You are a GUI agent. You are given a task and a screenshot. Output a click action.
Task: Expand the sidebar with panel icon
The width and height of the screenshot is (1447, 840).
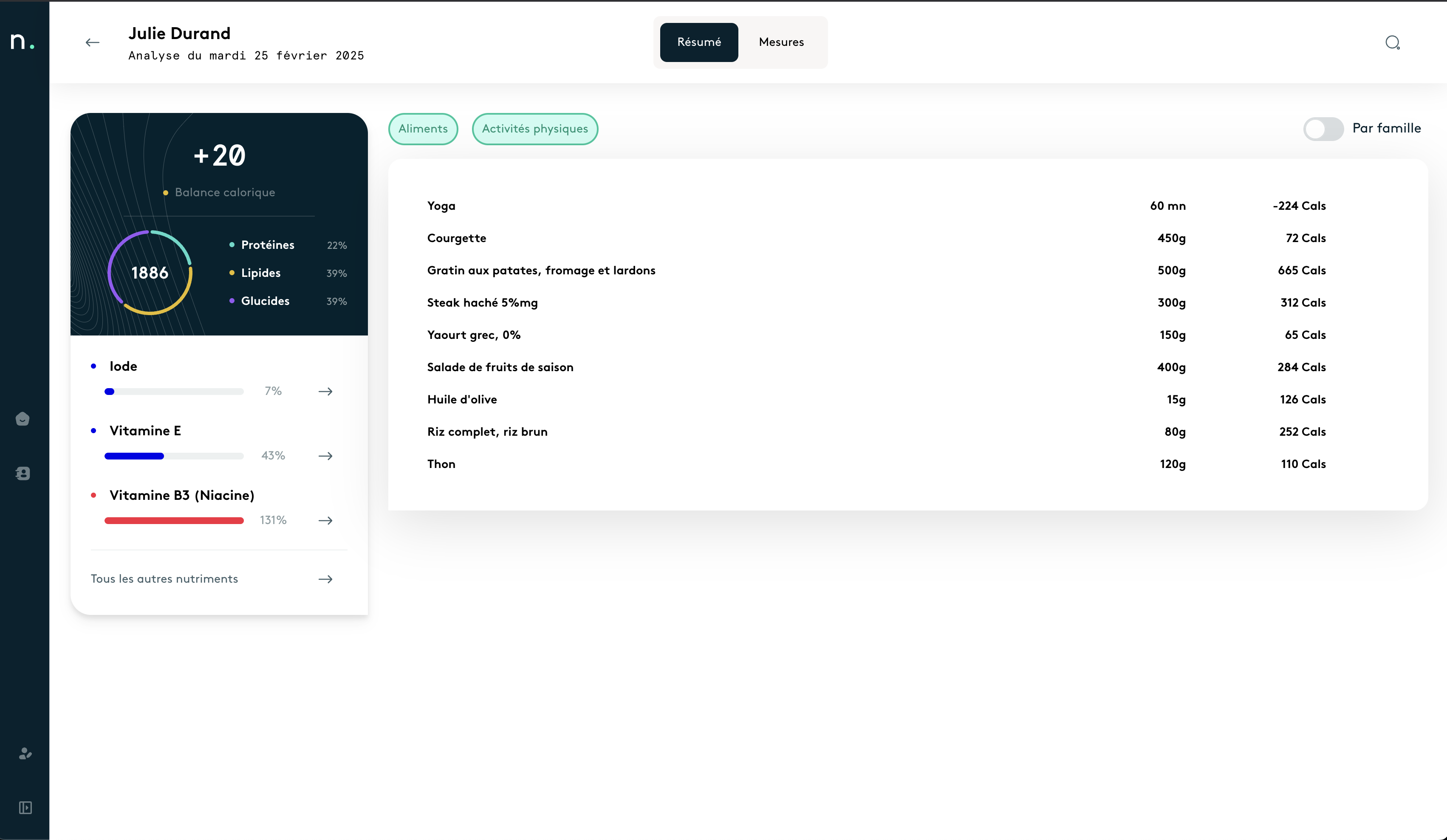[25, 808]
